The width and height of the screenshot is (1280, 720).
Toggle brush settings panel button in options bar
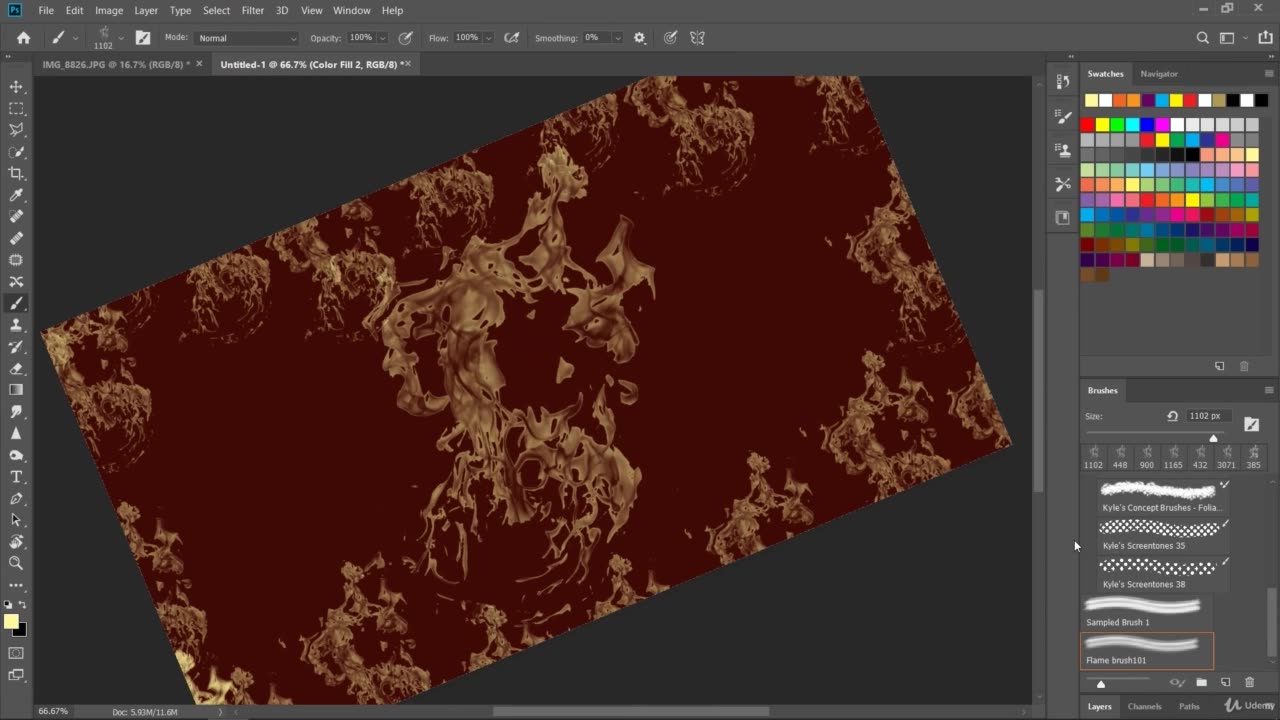(x=143, y=38)
